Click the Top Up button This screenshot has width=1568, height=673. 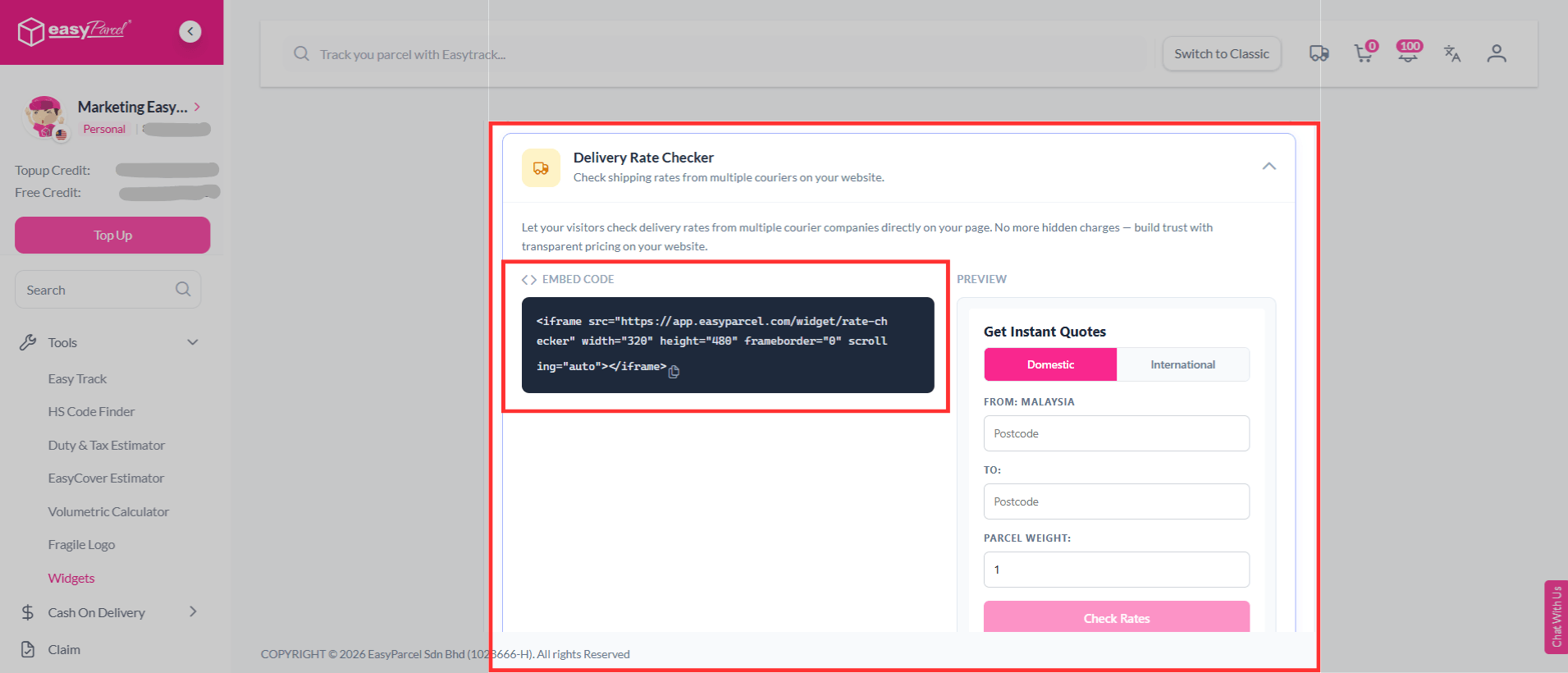coord(112,235)
